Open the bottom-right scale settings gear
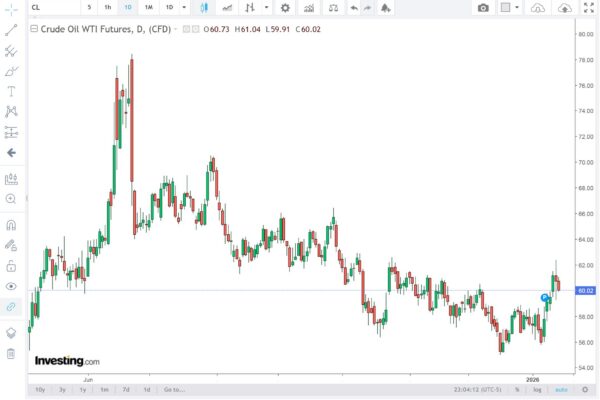600x400 pixels. click(x=585, y=390)
